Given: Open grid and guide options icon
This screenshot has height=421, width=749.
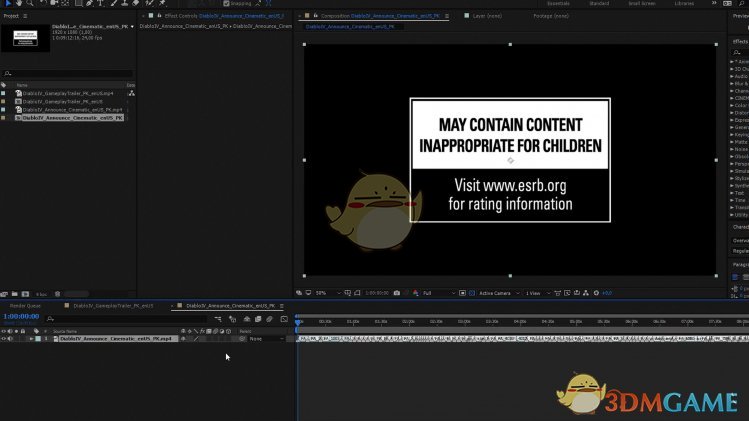Looking at the screenshot, I should click(348, 293).
